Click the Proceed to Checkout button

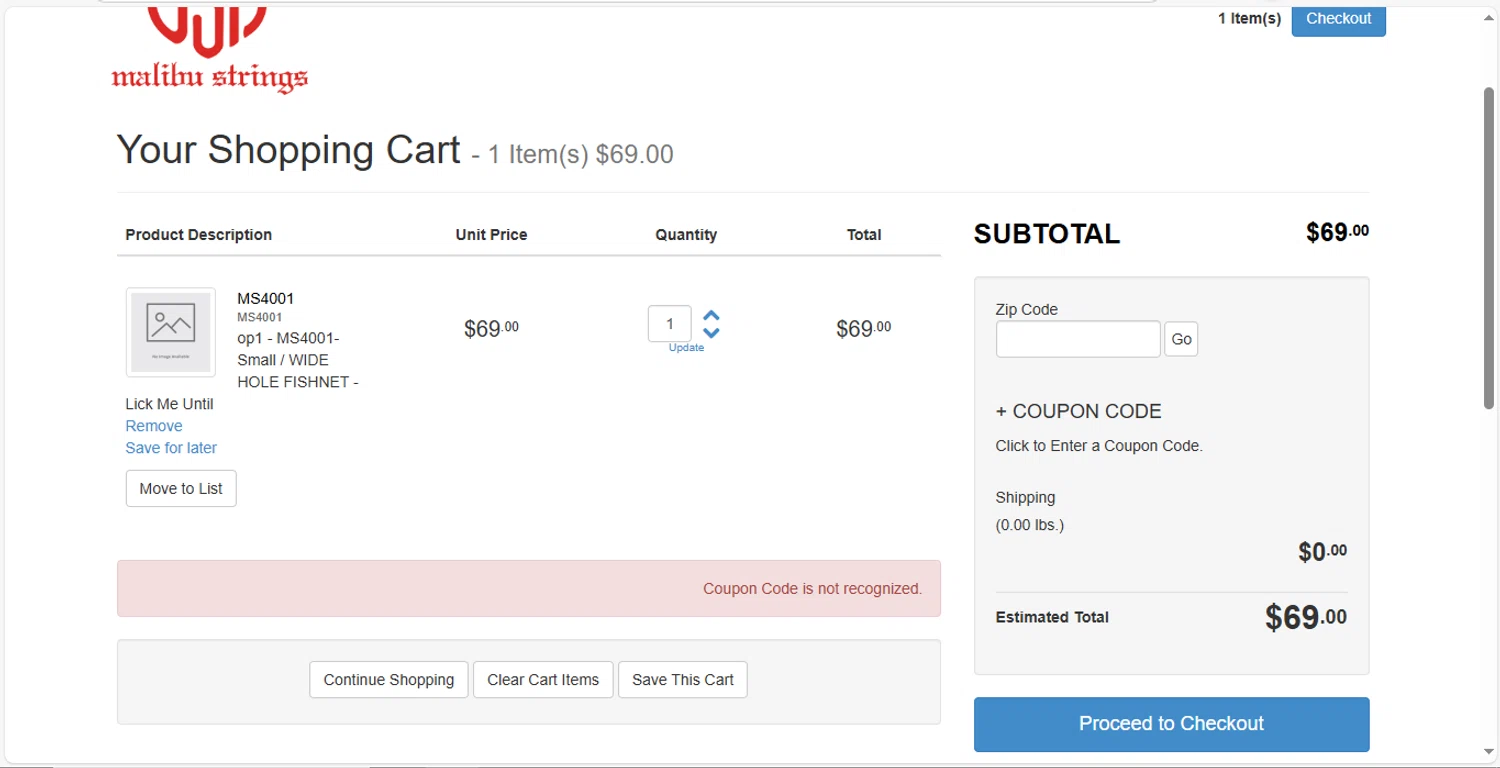click(1171, 724)
